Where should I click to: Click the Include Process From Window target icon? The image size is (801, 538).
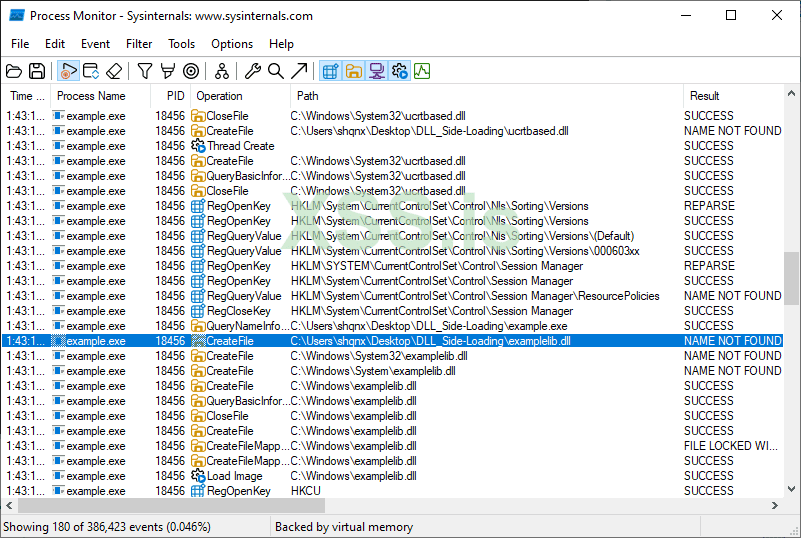(x=191, y=71)
